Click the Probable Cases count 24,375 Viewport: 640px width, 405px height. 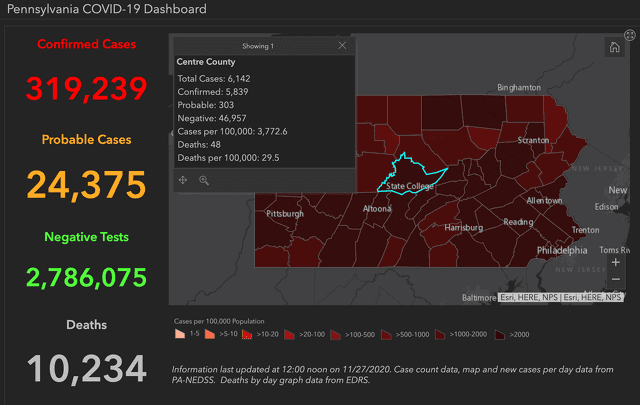tap(86, 185)
